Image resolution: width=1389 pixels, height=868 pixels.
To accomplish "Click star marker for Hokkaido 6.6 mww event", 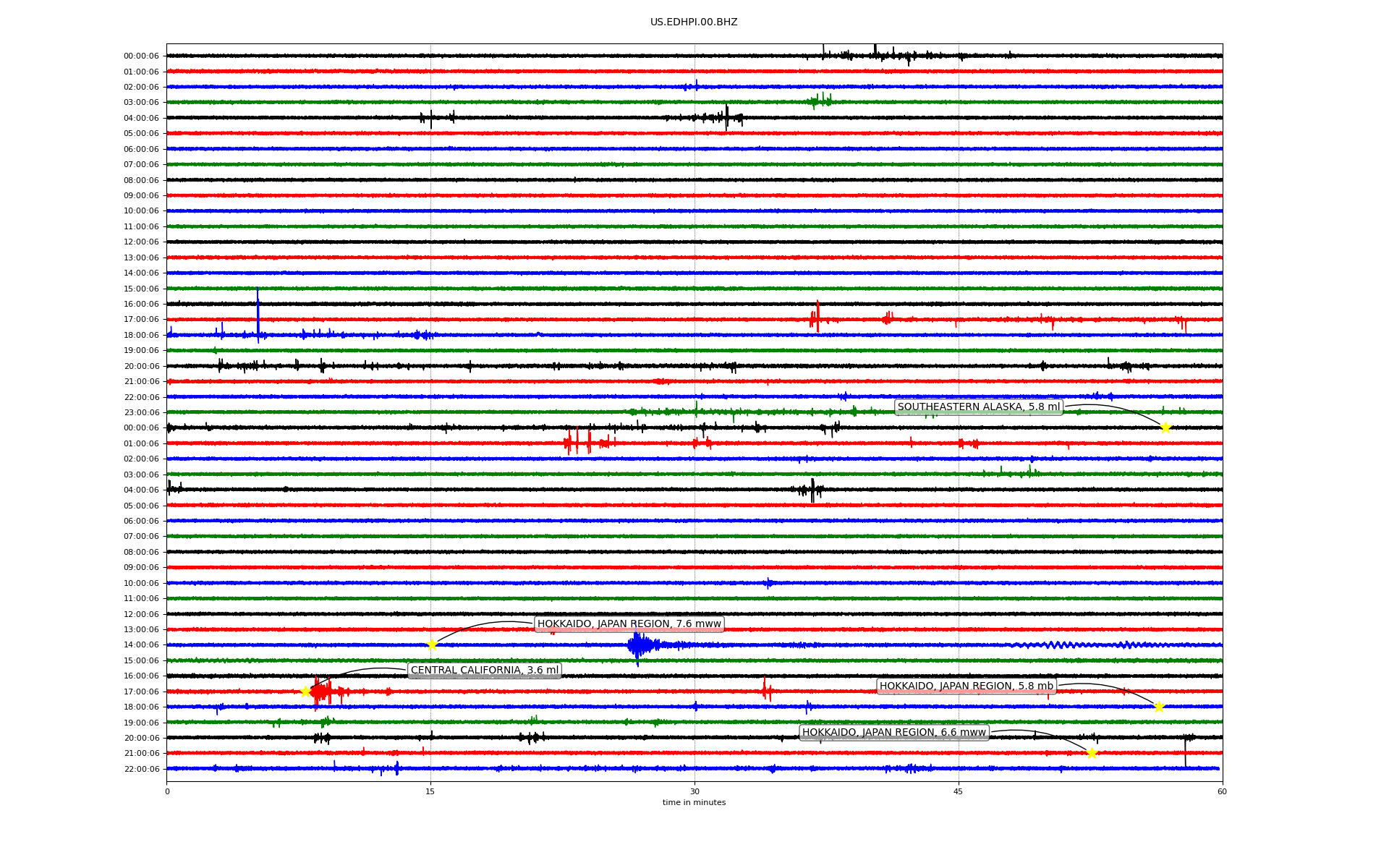I will point(1092,753).
